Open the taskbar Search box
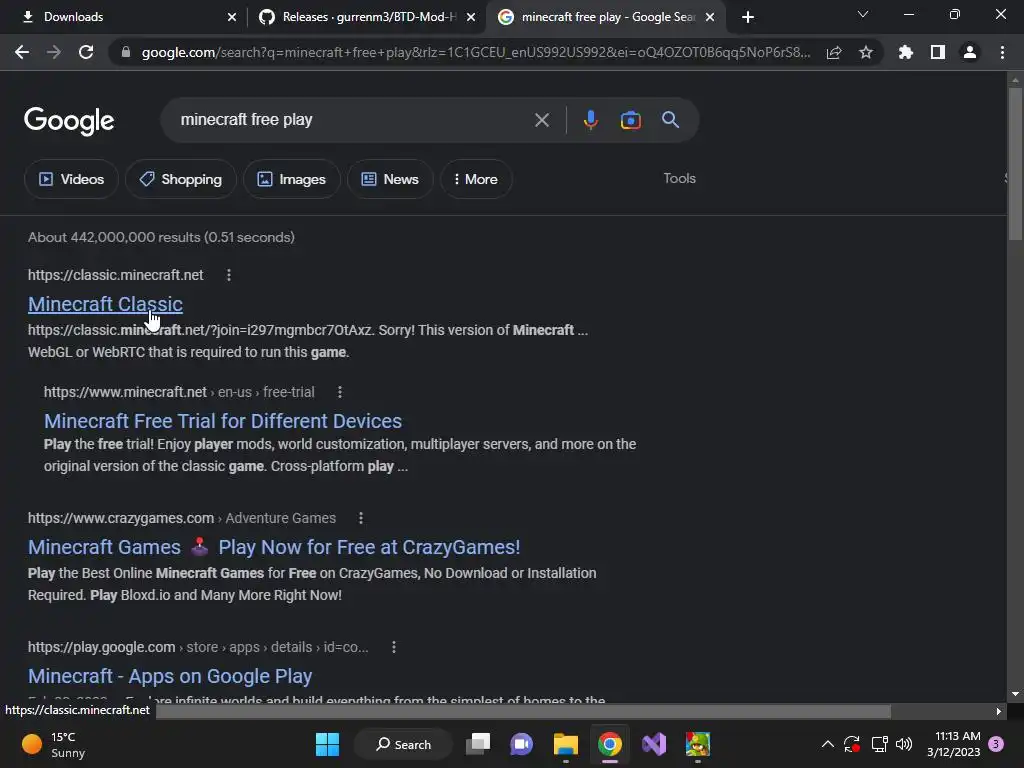The width and height of the screenshot is (1024, 768). coord(404,744)
